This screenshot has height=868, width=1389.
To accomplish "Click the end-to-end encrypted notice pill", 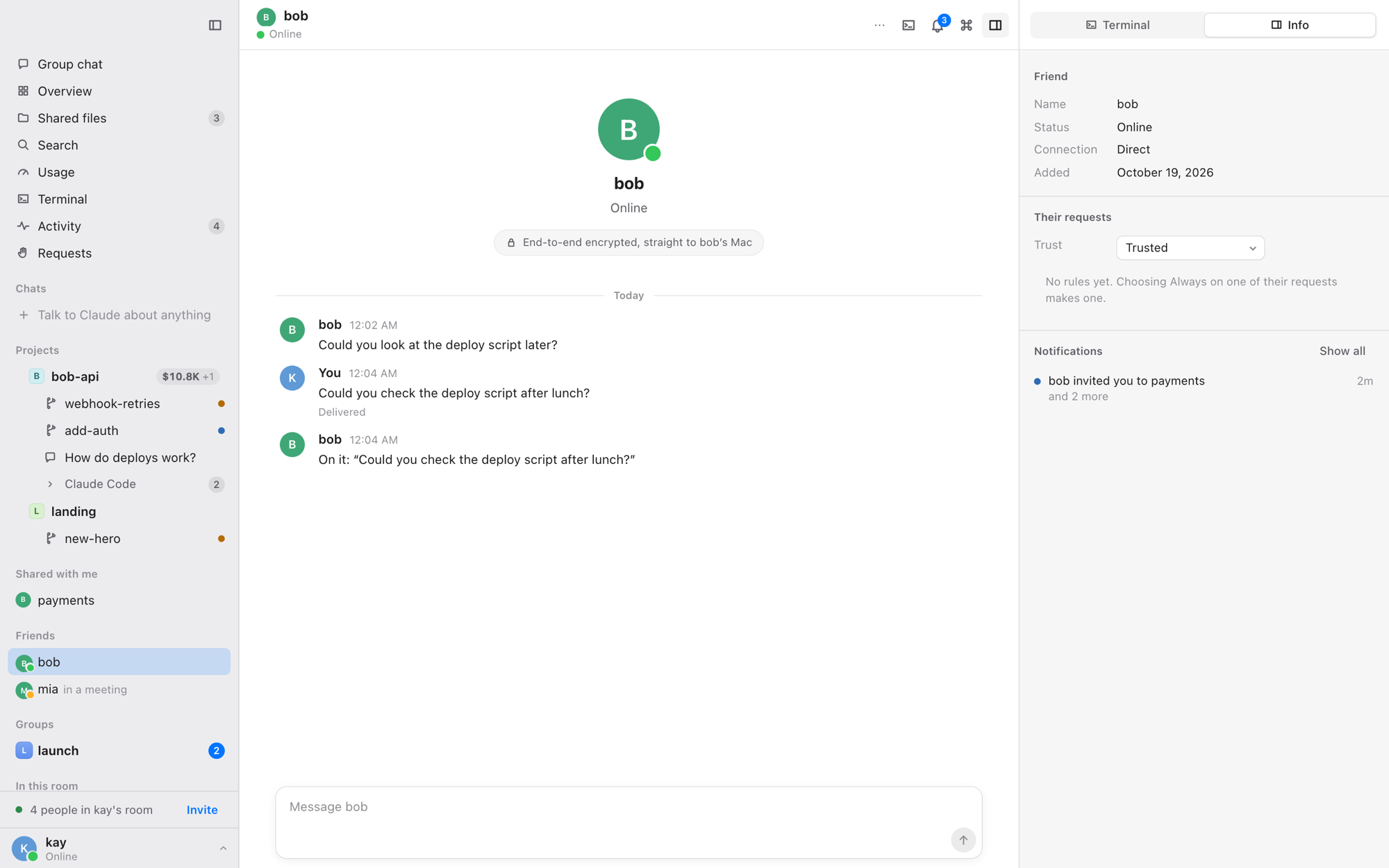I will point(629,242).
